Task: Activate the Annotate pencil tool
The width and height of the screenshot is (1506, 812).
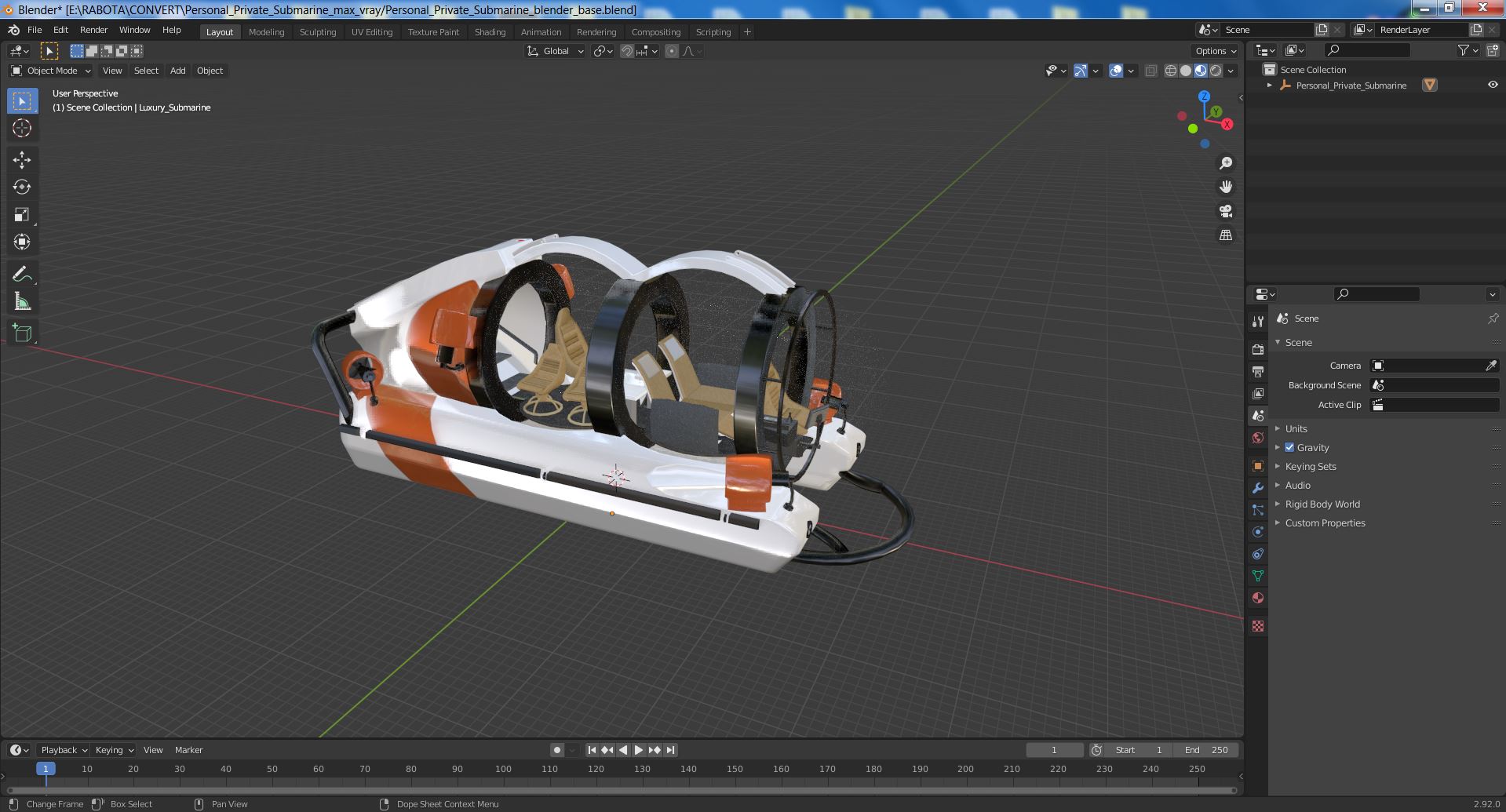Action: point(21,274)
